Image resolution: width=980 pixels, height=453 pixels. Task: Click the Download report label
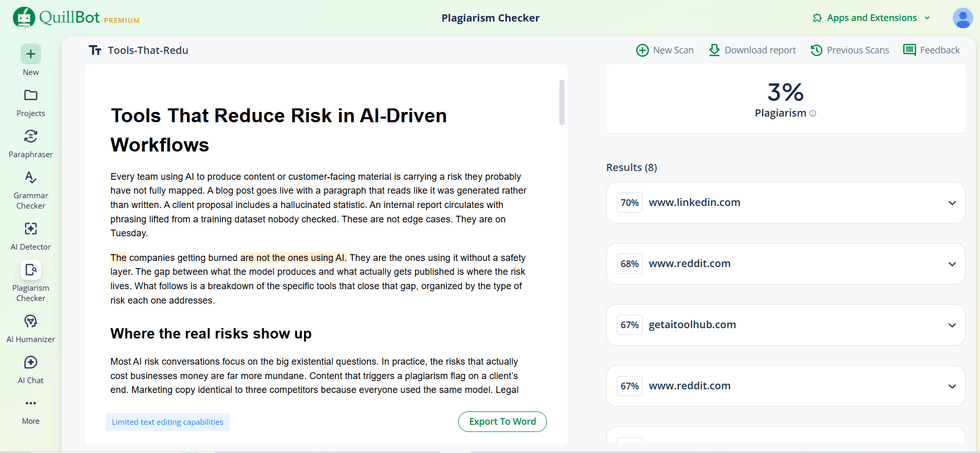(760, 50)
